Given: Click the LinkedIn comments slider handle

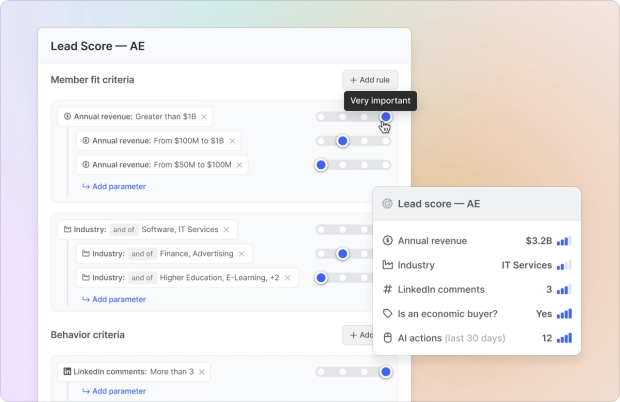Looking at the screenshot, I should (x=386, y=372).
